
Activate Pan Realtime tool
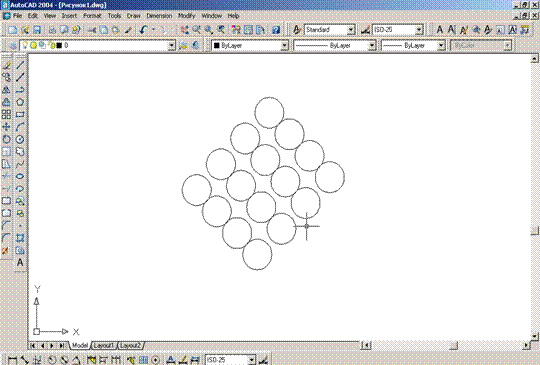pyautogui.click(x=184, y=30)
